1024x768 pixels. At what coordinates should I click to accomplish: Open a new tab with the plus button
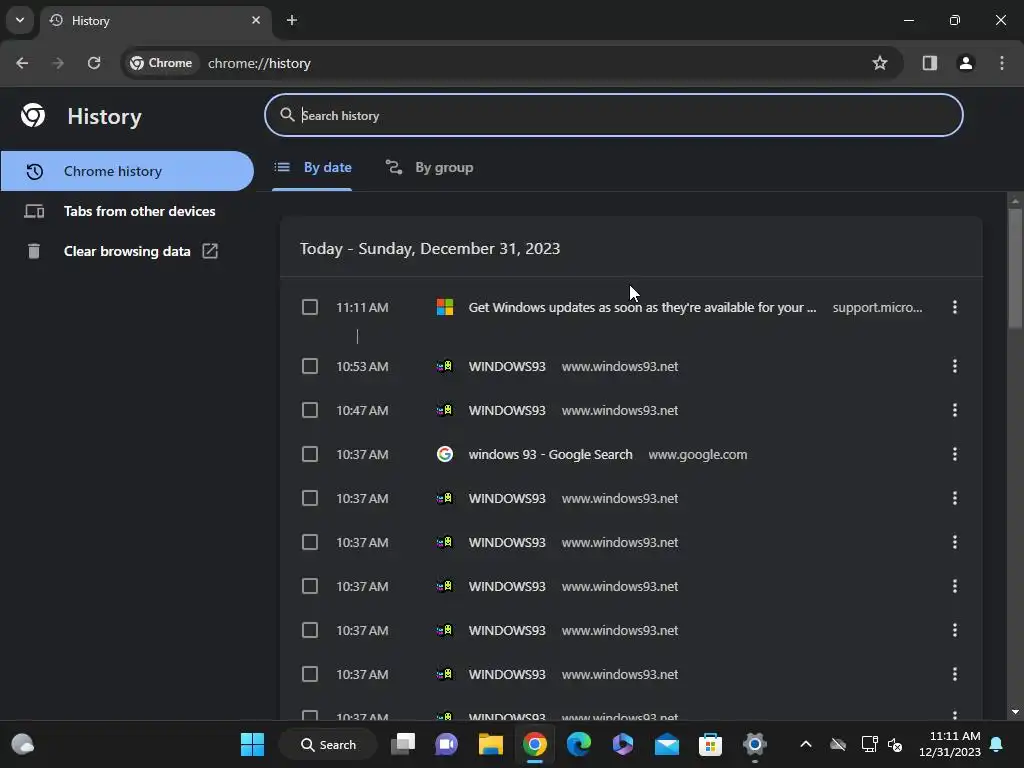[x=292, y=20]
